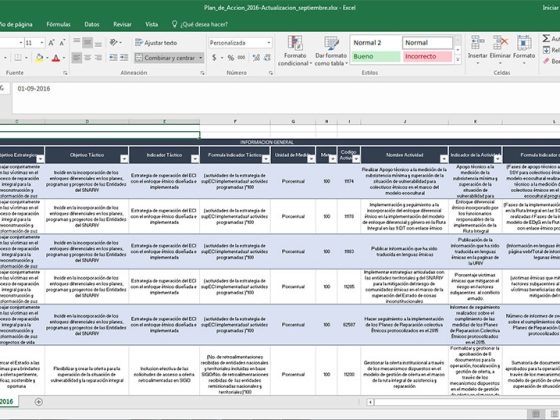Open the Unidad de Medida filter dropdown
Screen dimensions: 560x420
tap(311, 159)
